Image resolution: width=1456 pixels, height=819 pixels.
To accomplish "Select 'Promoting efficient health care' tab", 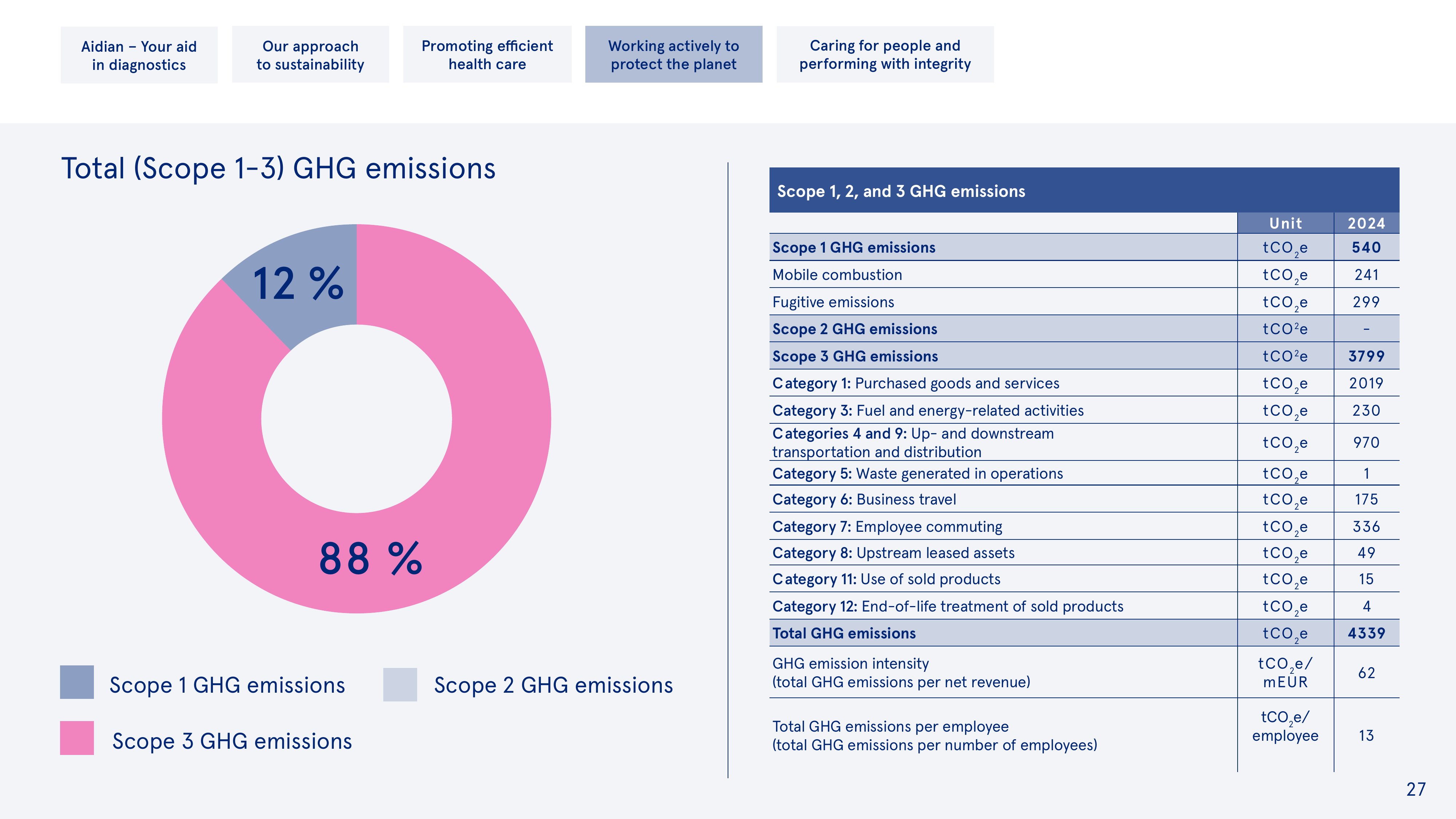I will click(487, 54).
